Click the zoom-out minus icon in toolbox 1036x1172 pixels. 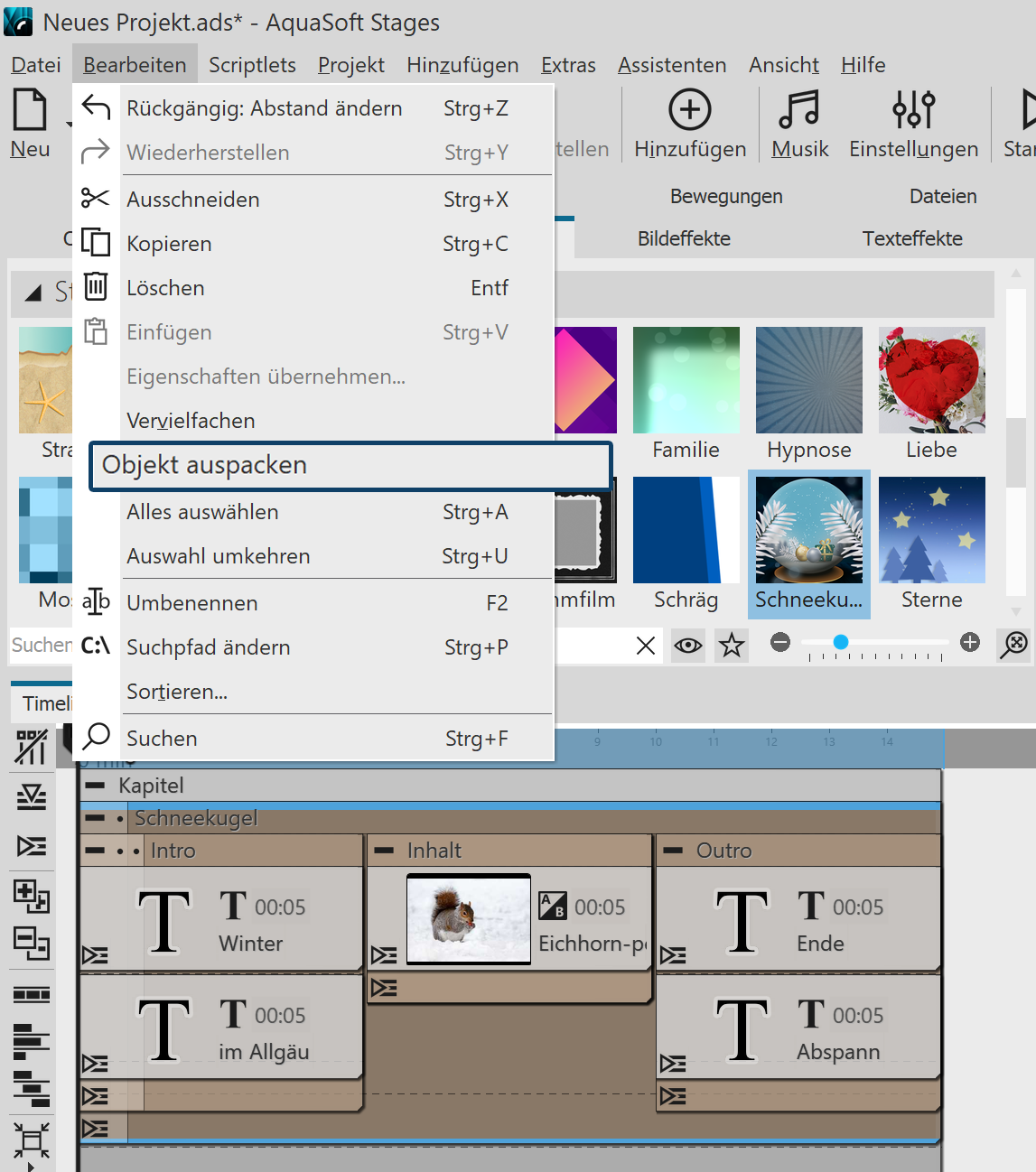[781, 642]
